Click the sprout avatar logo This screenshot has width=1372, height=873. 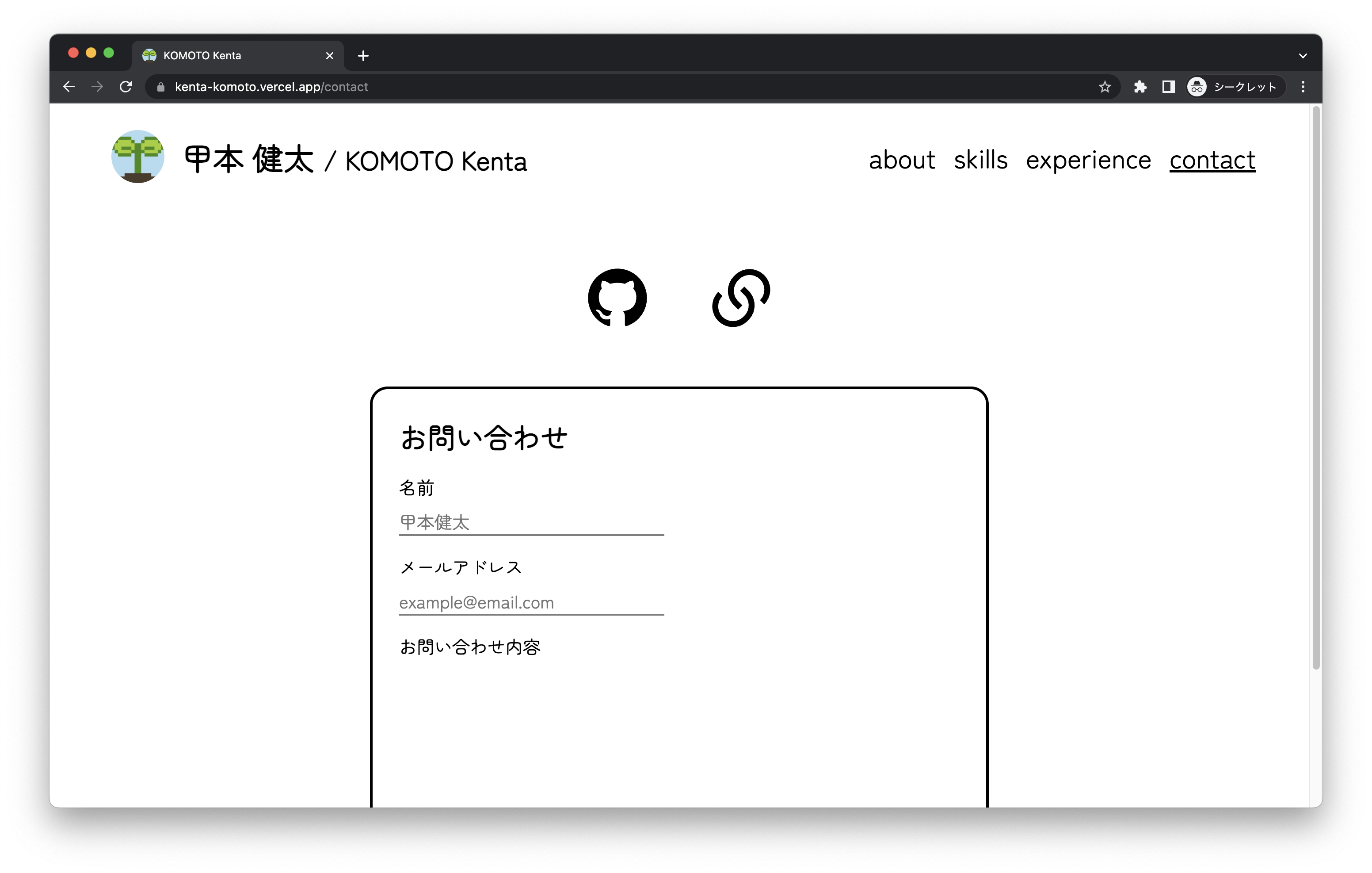tap(138, 157)
